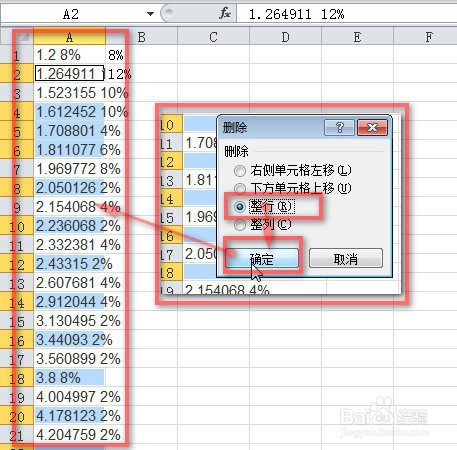The width and height of the screenshot is (457, 450).
Task: Click cell containing '1.612452 10%'
Action: pyautogui.click(x=69, y=112)
